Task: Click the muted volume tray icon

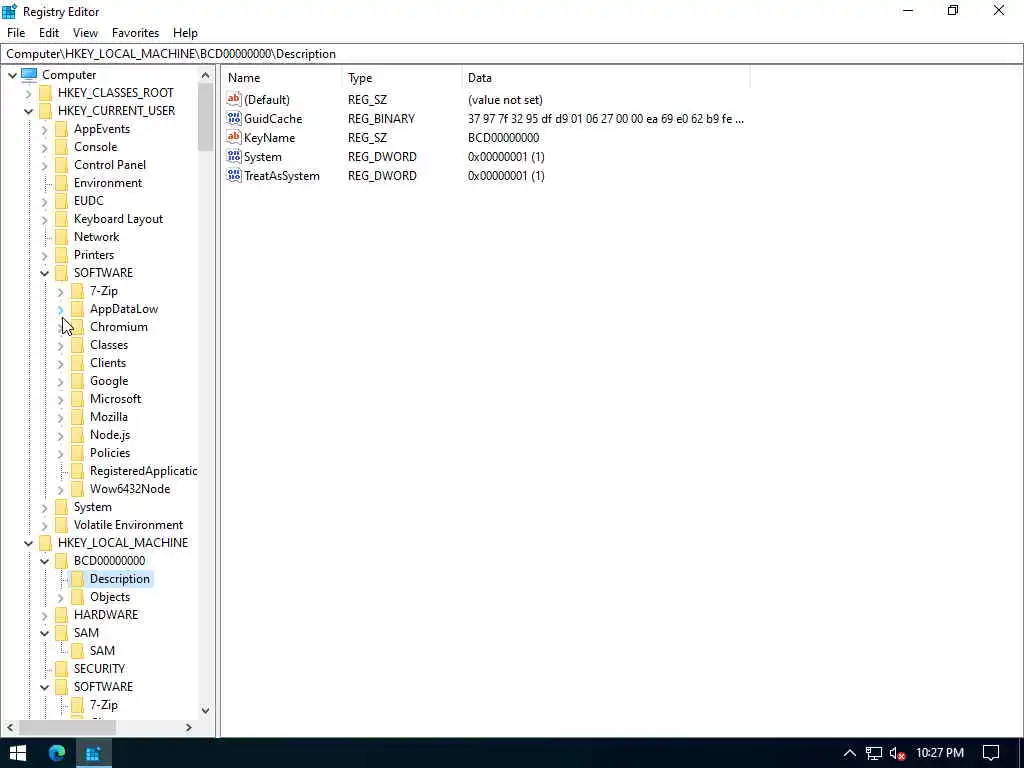Action: point(898,753)
